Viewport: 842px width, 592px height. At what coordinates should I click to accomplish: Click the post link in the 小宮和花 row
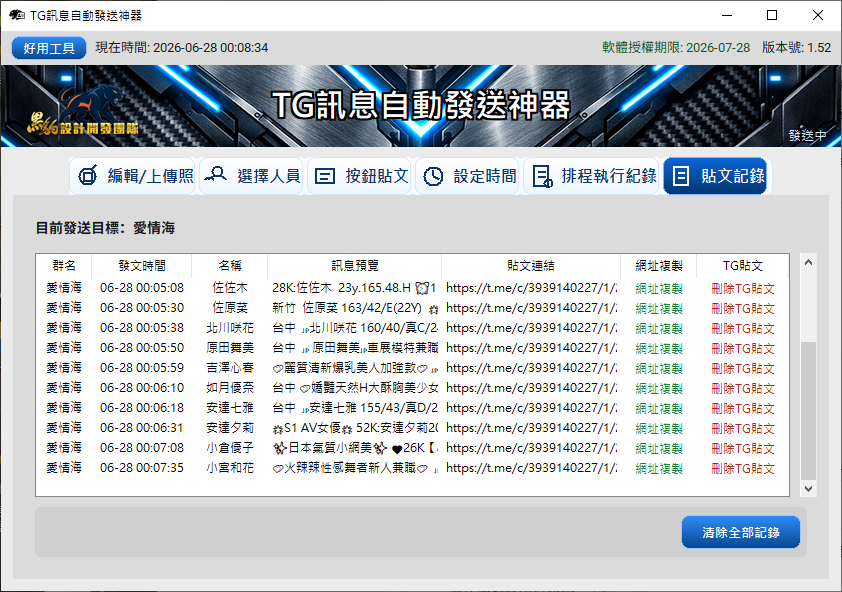532,468
